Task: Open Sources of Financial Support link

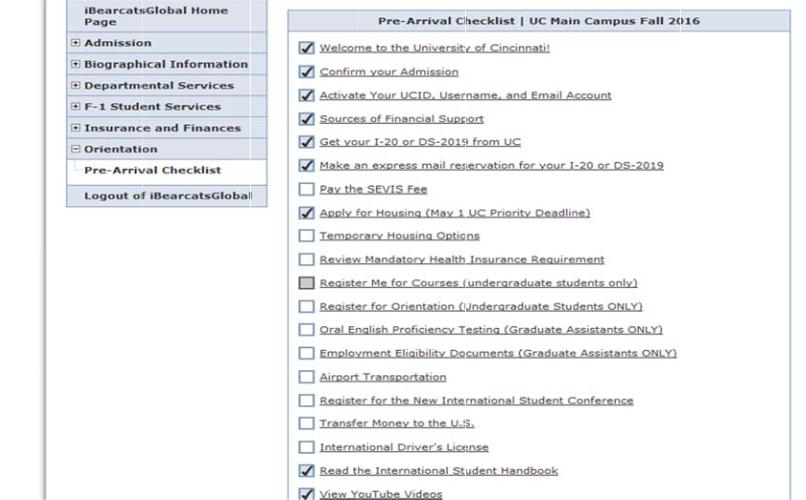Action: [x=401, y=119]
